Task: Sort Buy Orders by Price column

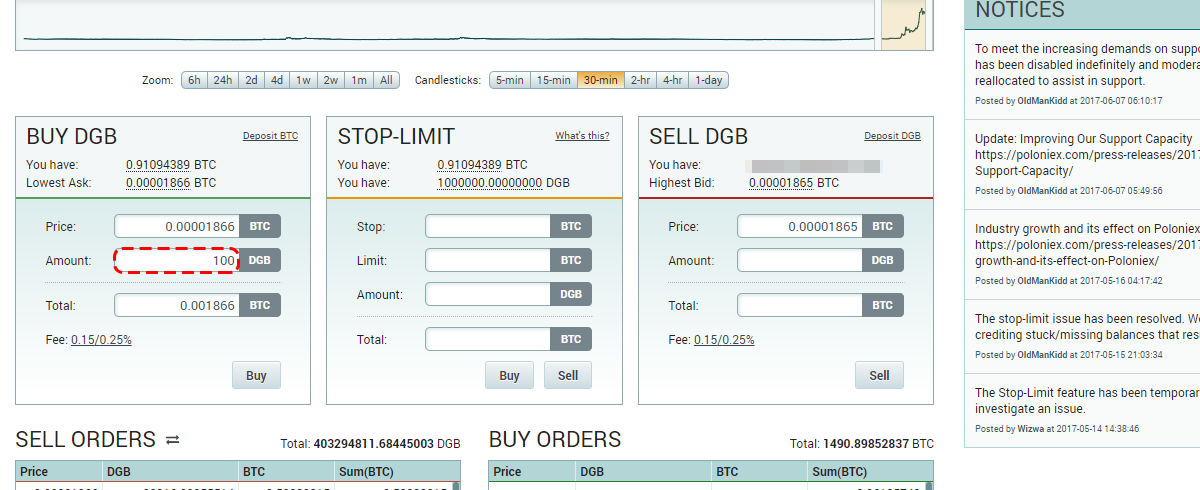Action: point(533,472)
